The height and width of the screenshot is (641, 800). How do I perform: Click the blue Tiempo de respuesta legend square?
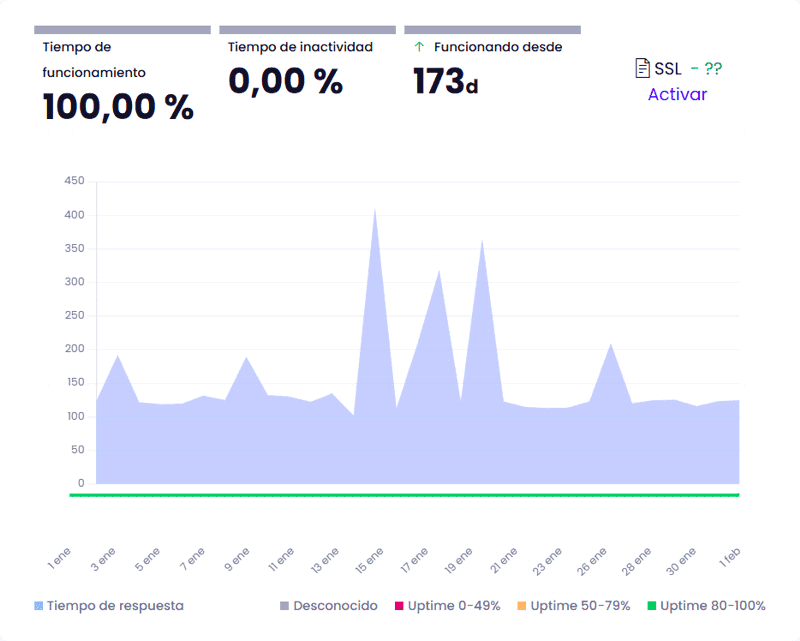click(39, 606)
